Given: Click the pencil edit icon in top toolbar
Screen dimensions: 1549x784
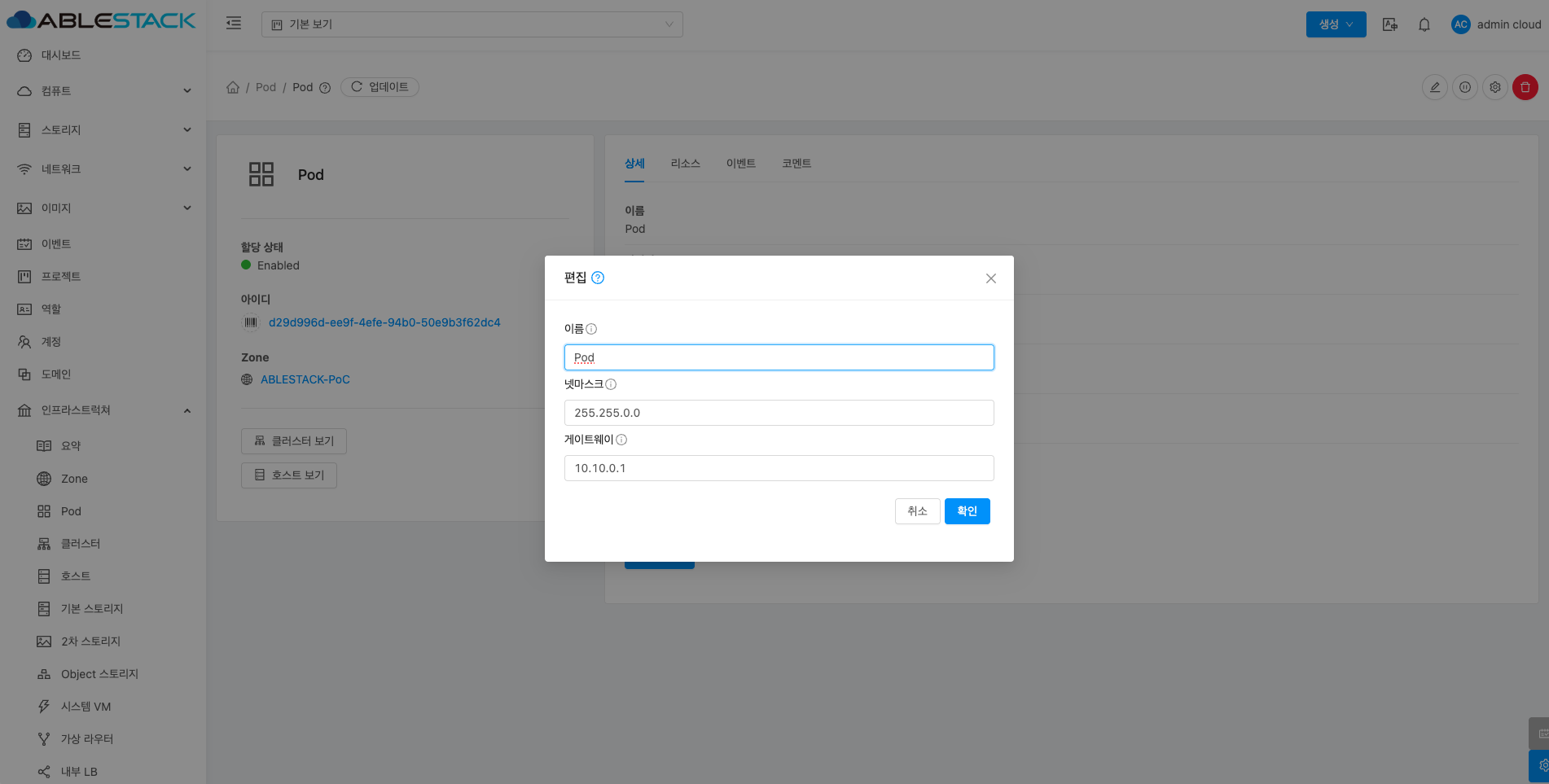Looking at the screenshot, I should tap(1434, 87).
